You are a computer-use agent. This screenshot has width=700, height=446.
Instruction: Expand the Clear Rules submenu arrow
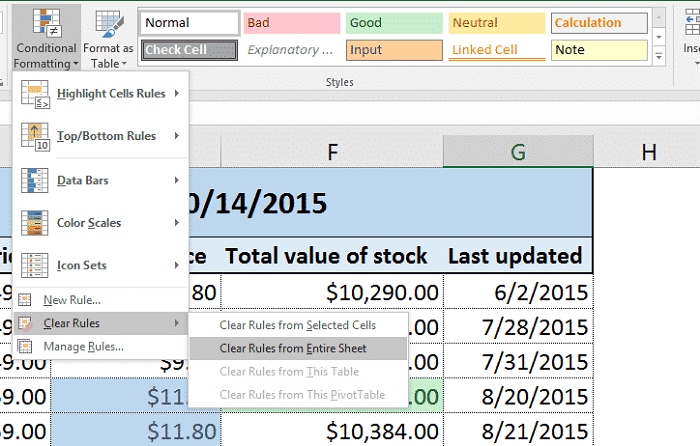click(x=177, y=323)
